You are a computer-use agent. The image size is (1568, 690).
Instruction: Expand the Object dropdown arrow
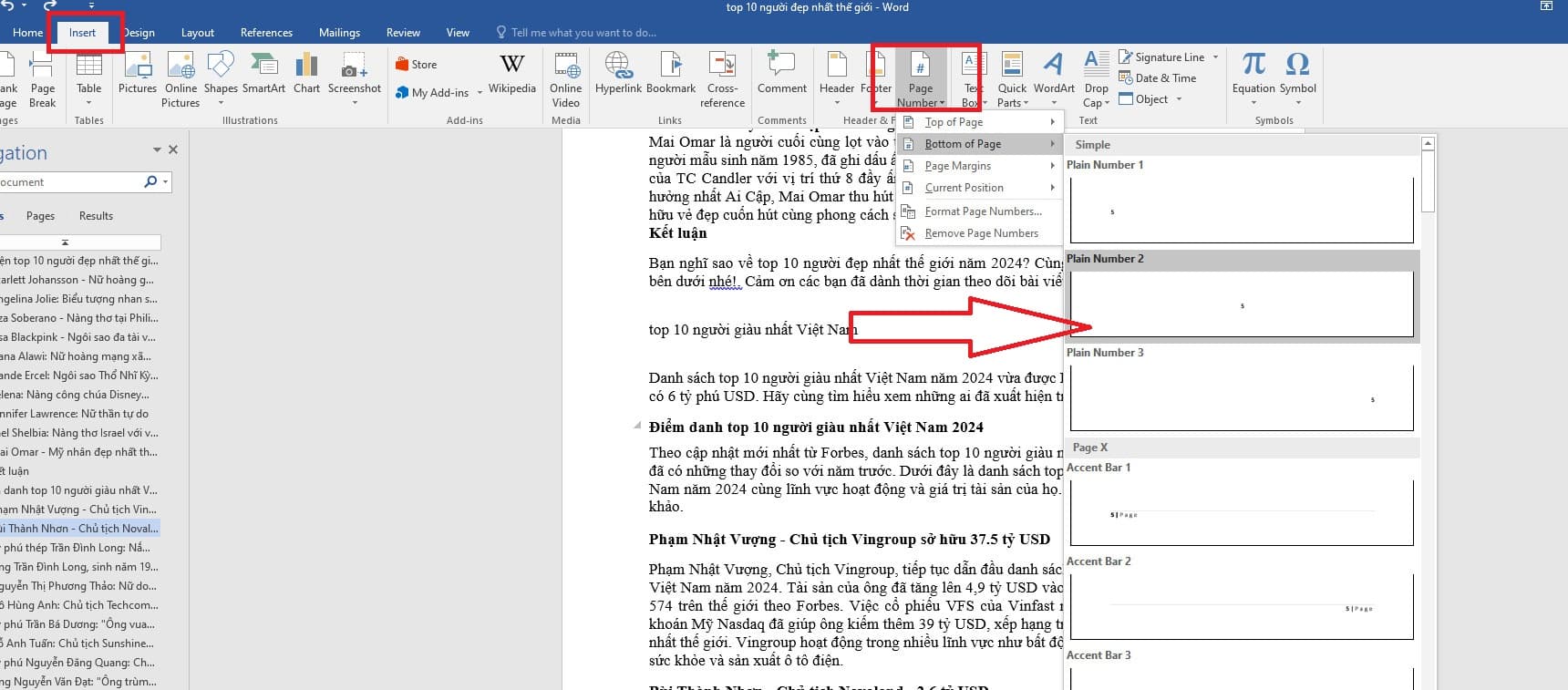(1179, 99)
